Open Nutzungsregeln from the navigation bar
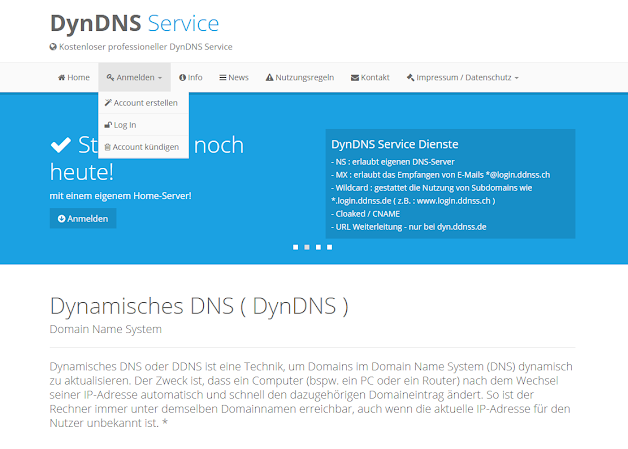This screenshot has width=628, height=449. (x=300, y=77)
